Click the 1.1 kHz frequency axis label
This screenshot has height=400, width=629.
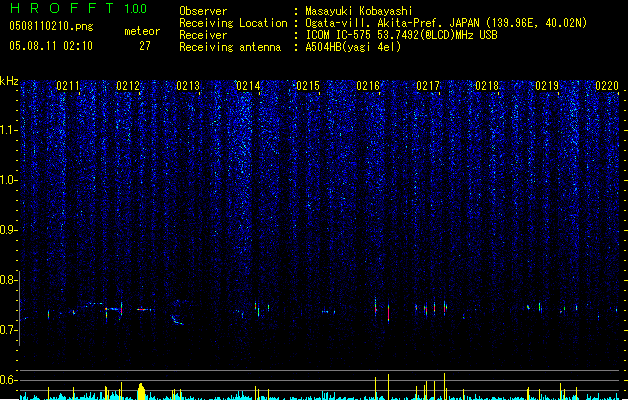click(x=8, y=130)
